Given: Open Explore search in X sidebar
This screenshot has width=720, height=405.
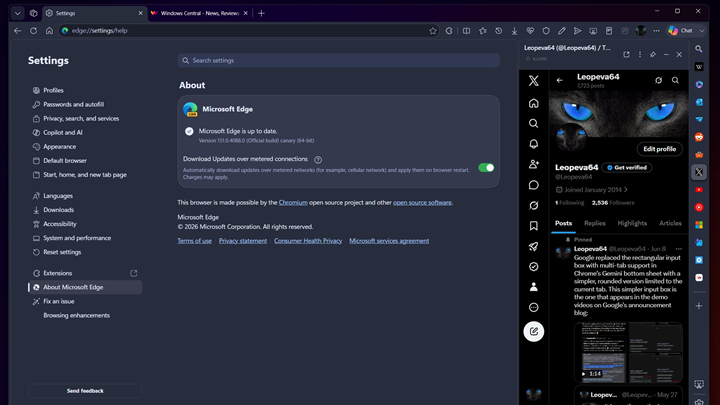Looking at the screenshot, I should [533, 124].
